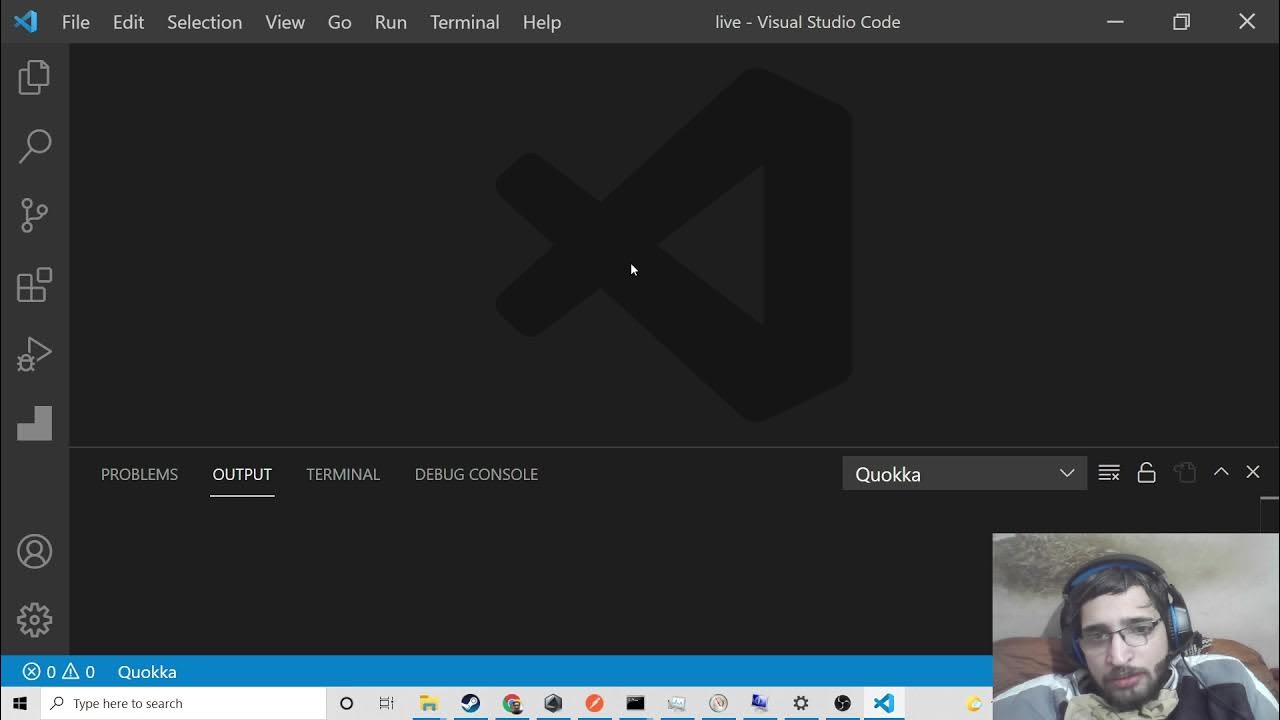Open the Terminal menu in menu bar

tap(464, 22)
